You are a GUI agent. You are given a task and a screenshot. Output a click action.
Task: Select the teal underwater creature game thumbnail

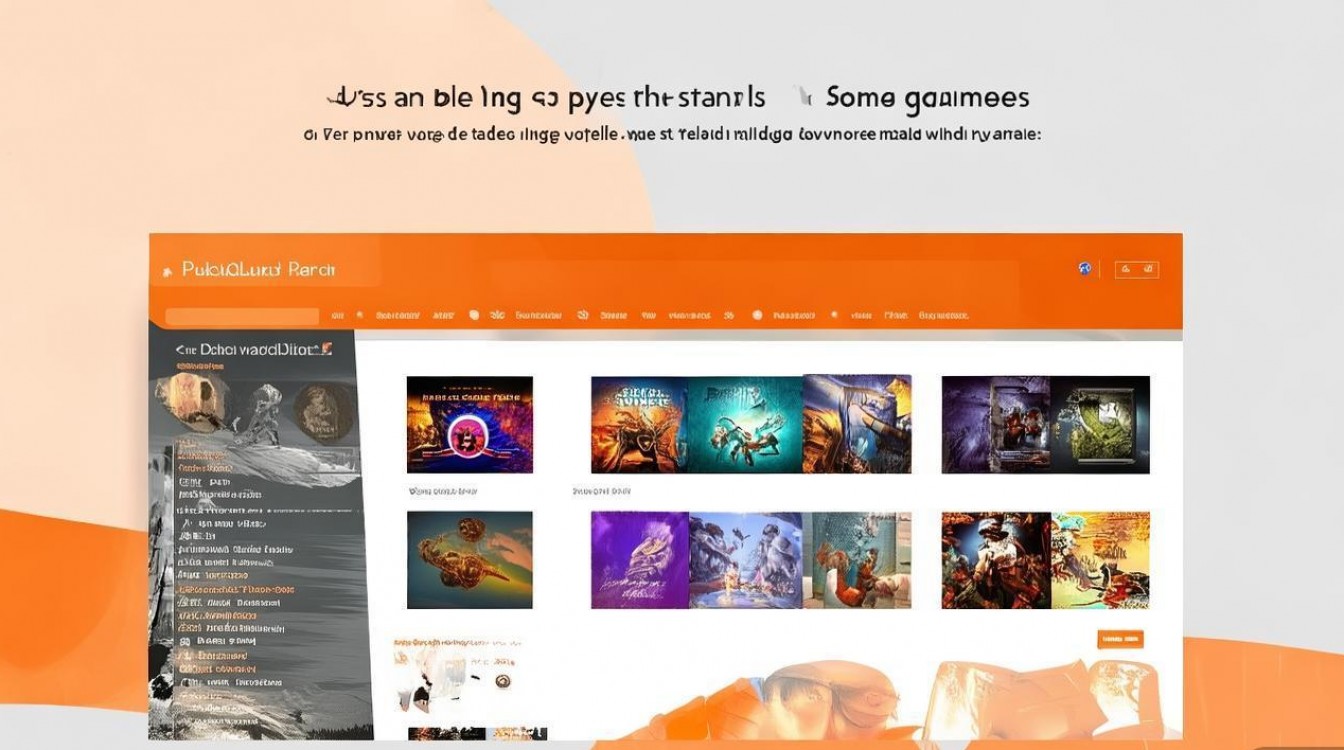tap(745, 425)
